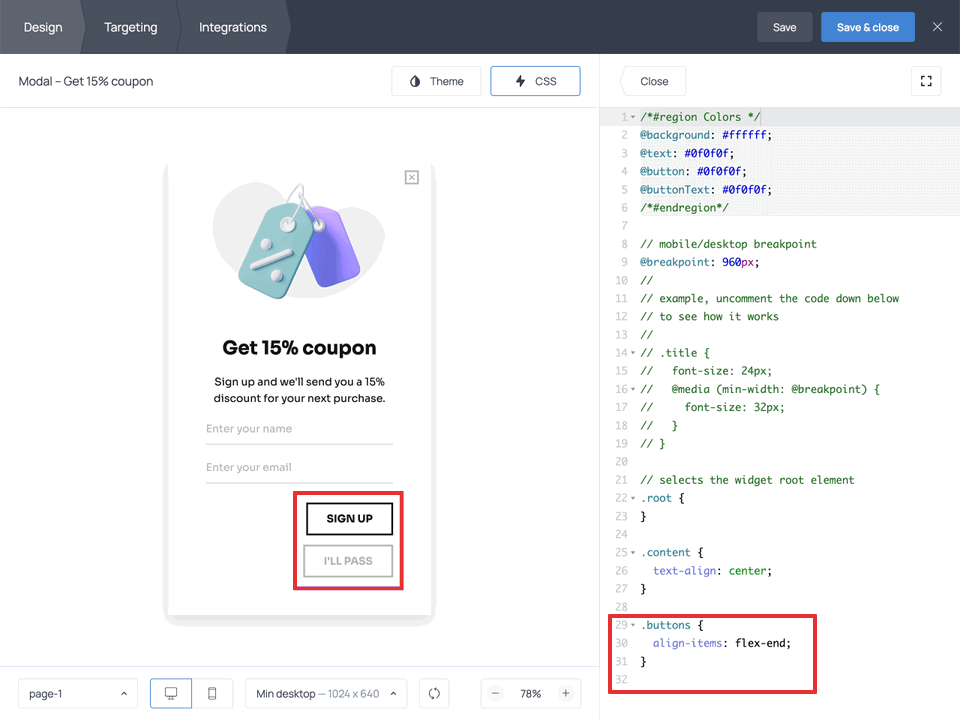
Task: Open the Theme settings
Action: [x=436, y=81]
